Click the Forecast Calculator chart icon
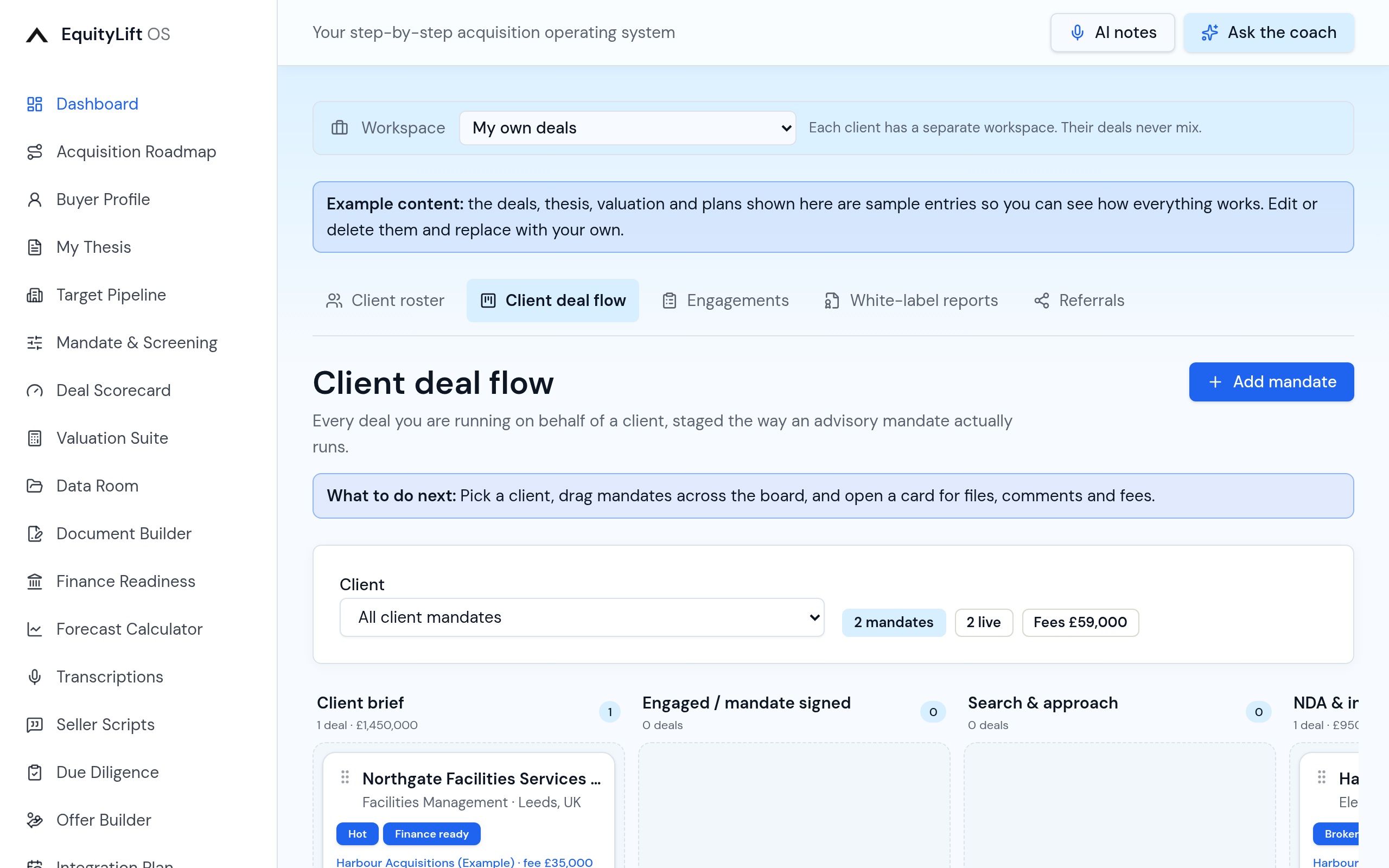The height and width of the screenshot is (868, 1389). (34, 629)
